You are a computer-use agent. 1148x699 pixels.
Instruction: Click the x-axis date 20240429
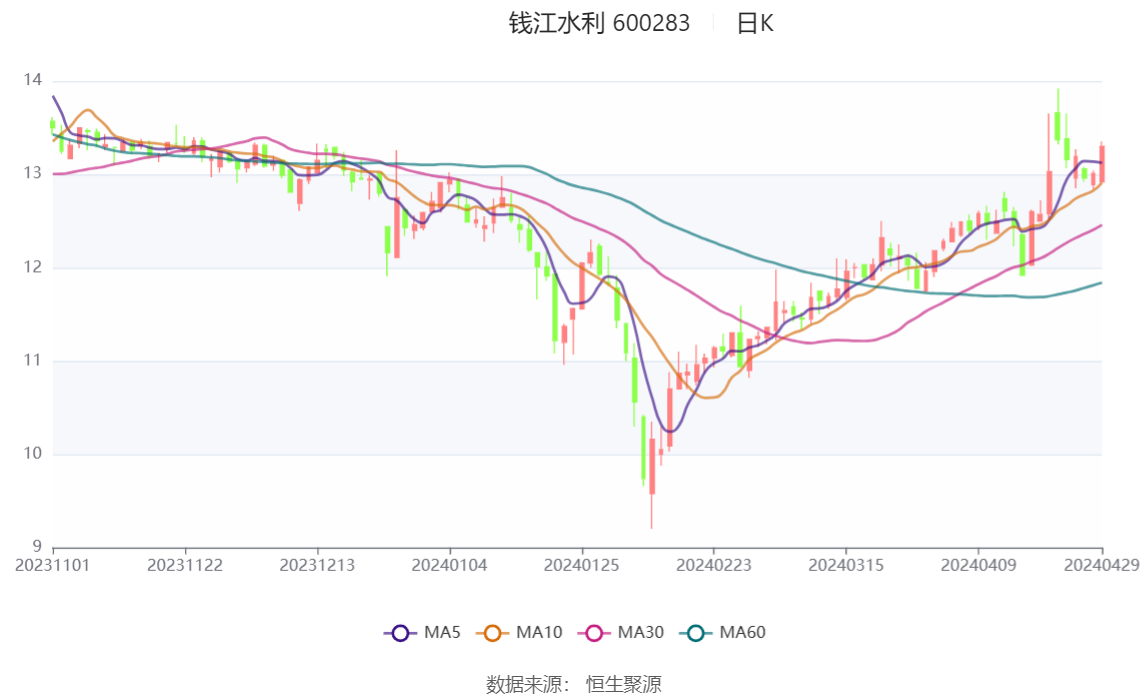[1102, 565]
